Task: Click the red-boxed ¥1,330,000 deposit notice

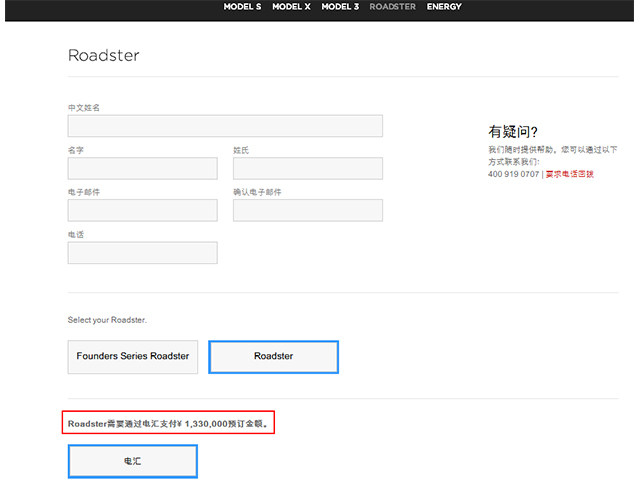Action: [x=168, y=424]
